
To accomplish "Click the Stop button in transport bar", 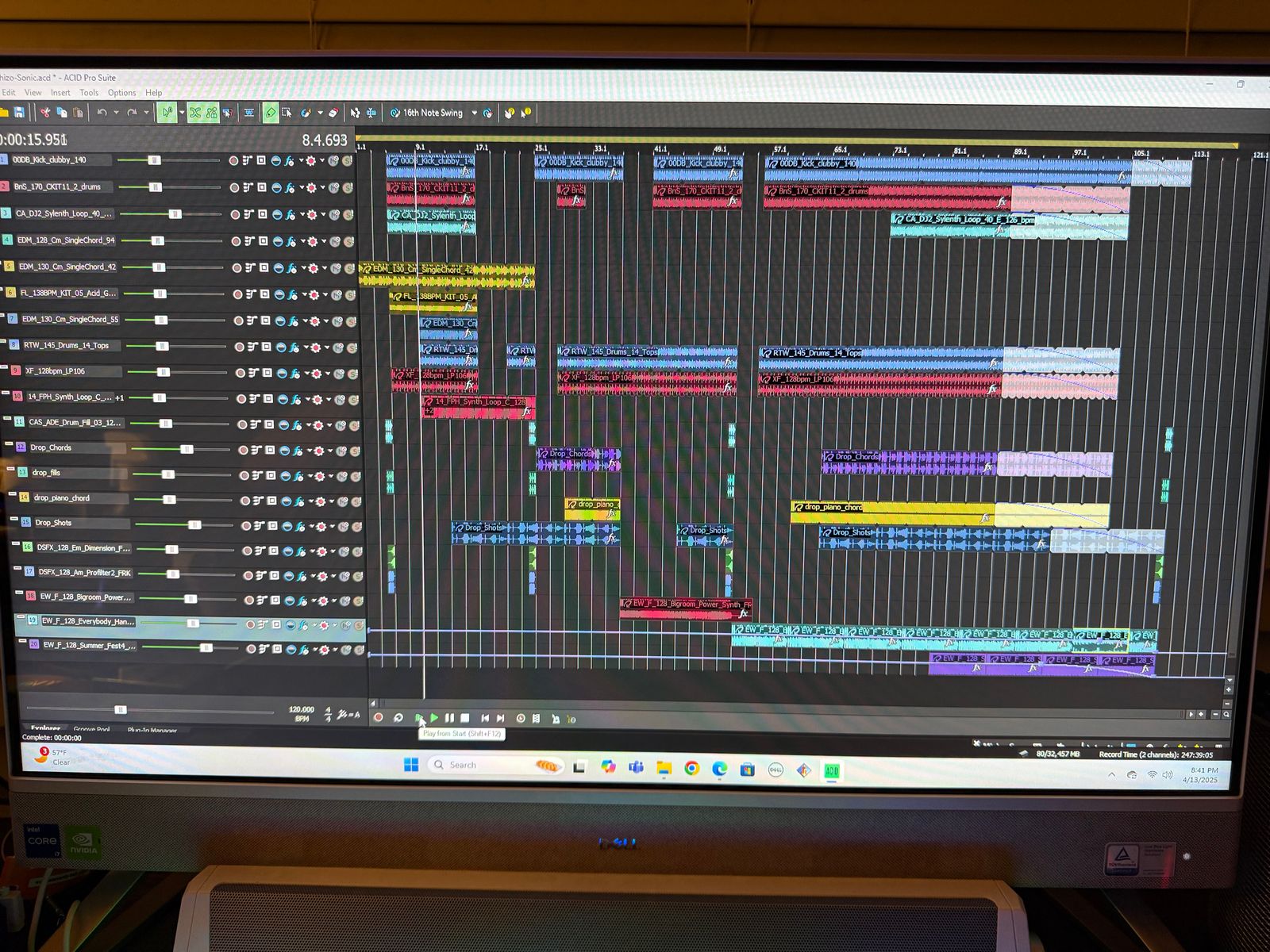I will point(465,718).
